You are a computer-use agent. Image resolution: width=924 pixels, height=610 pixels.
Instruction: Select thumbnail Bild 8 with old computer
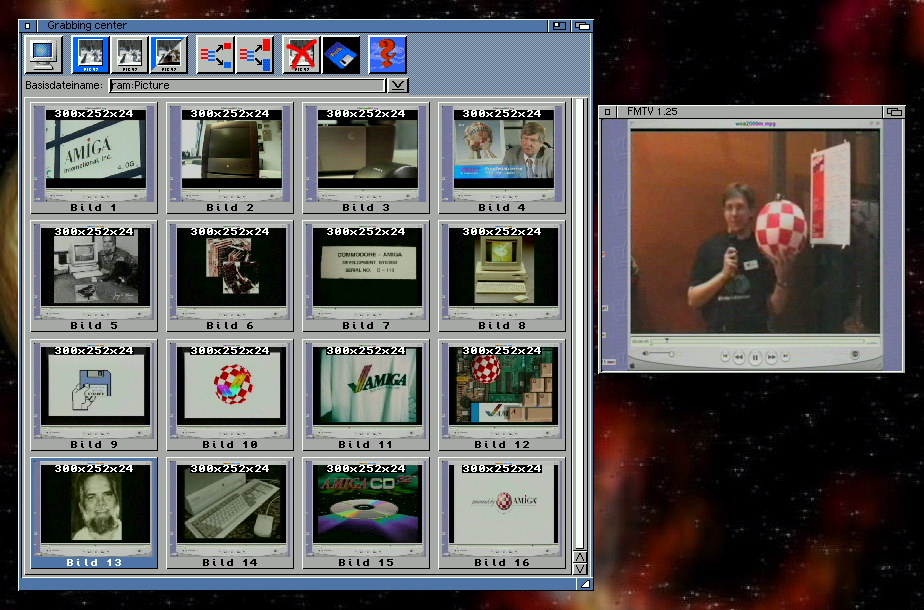(x=502, y=276)
